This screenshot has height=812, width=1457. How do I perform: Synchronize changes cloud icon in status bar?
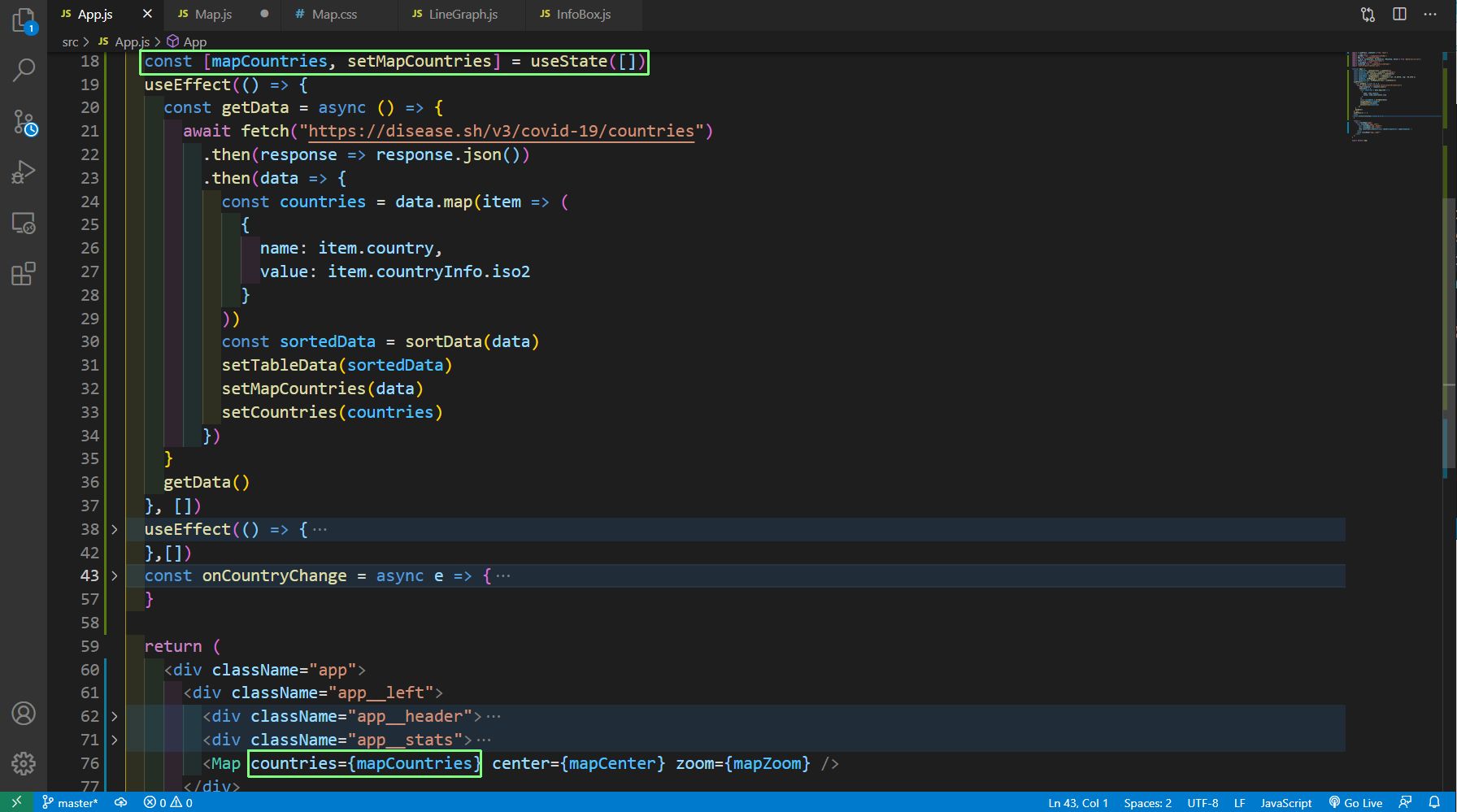pyautogui.click(x=121, y=802)
